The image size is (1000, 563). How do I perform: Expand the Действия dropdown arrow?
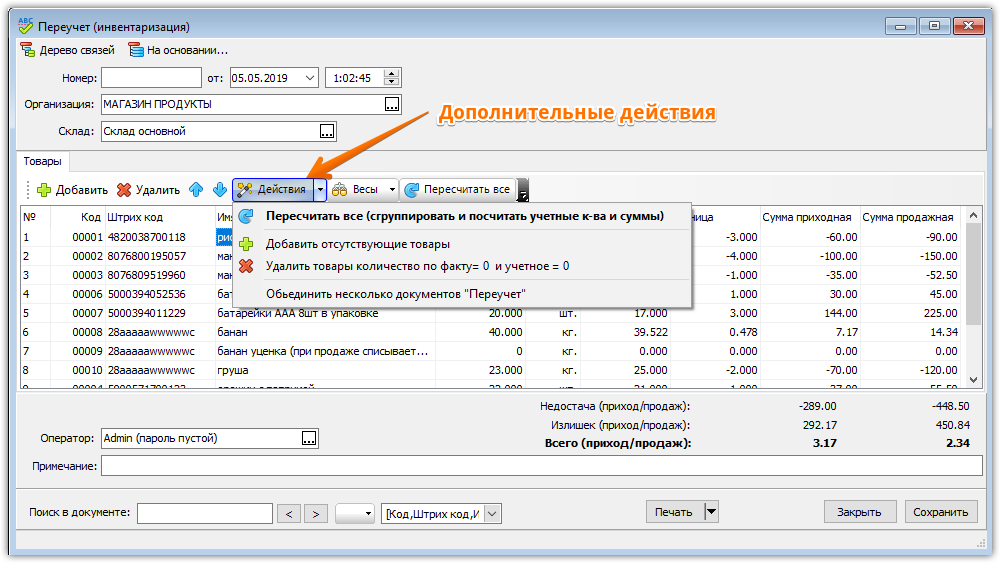320,189
